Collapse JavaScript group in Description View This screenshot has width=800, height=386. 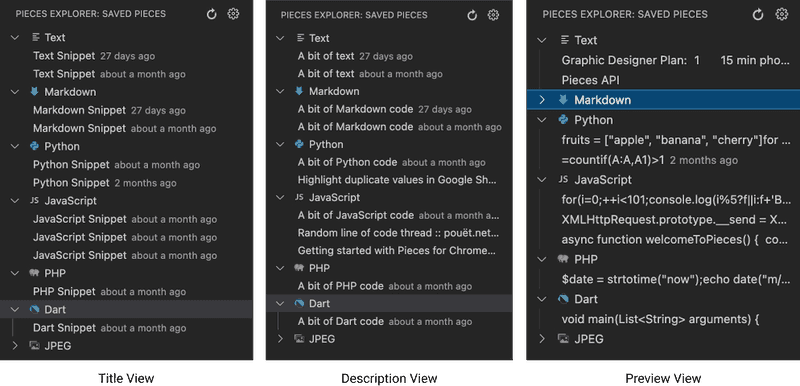tap(280, 197)
